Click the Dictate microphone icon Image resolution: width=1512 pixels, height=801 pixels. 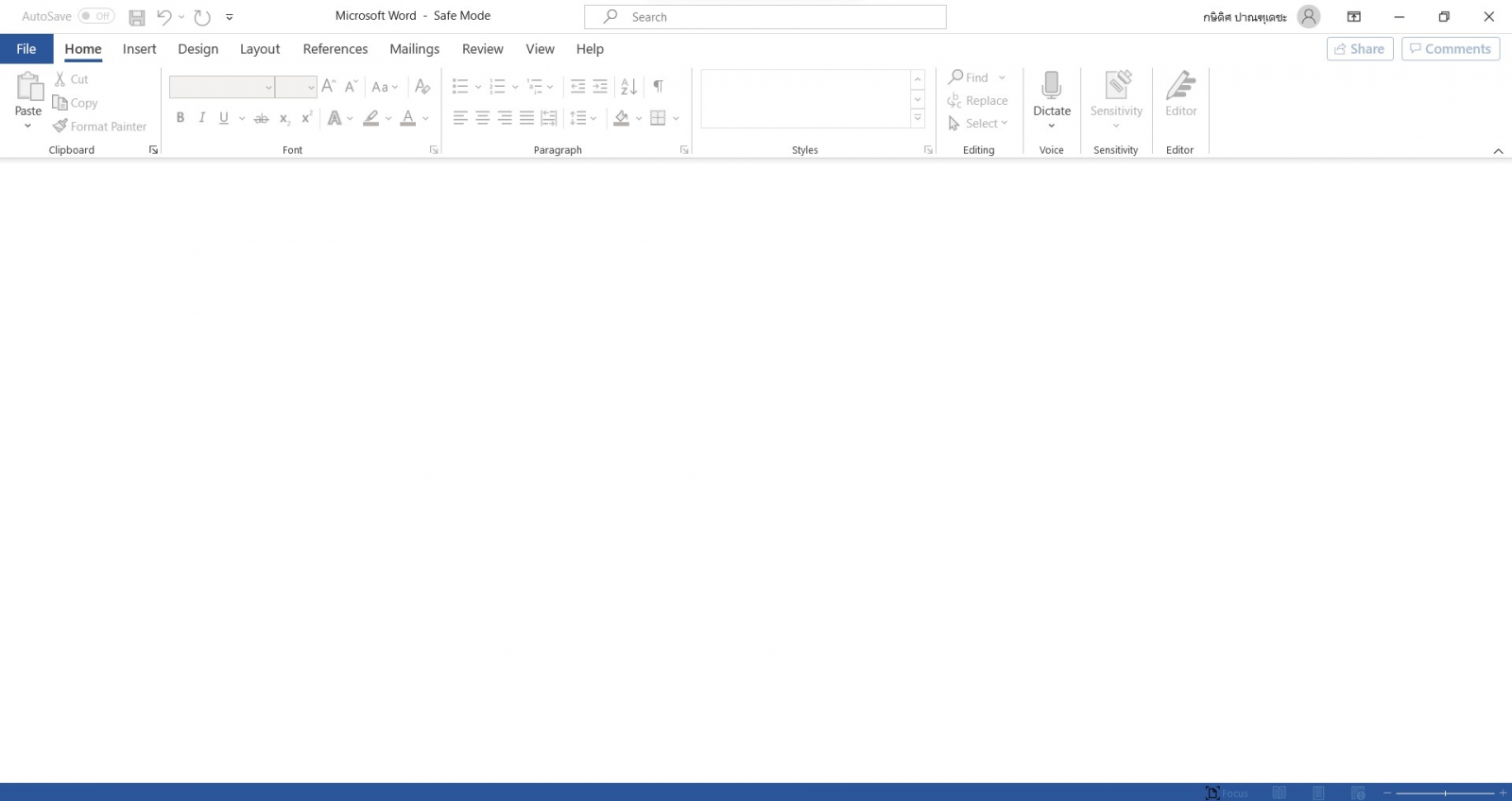[x=1052, y=85]
